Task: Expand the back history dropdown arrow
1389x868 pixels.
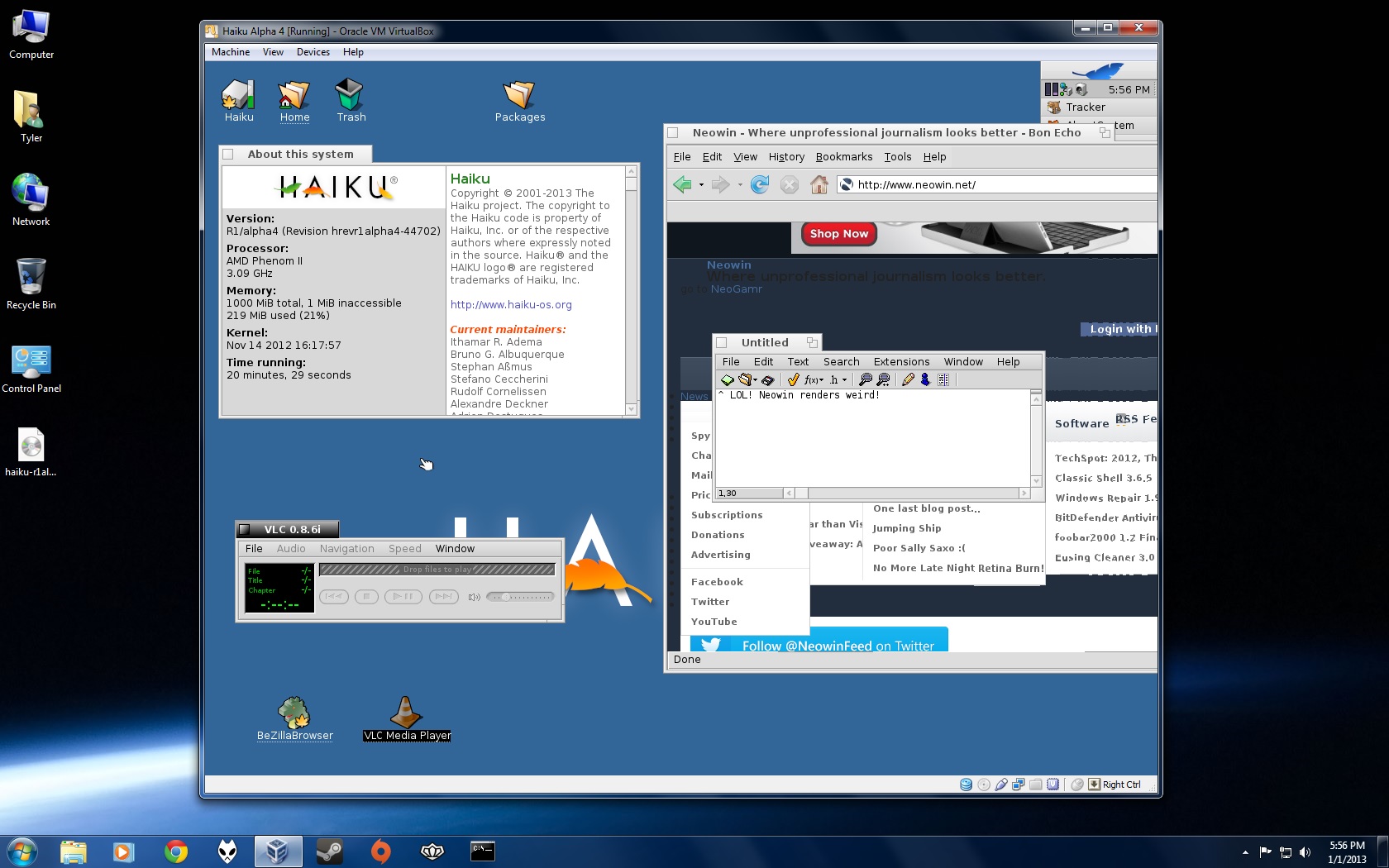Action: (701, 184)
